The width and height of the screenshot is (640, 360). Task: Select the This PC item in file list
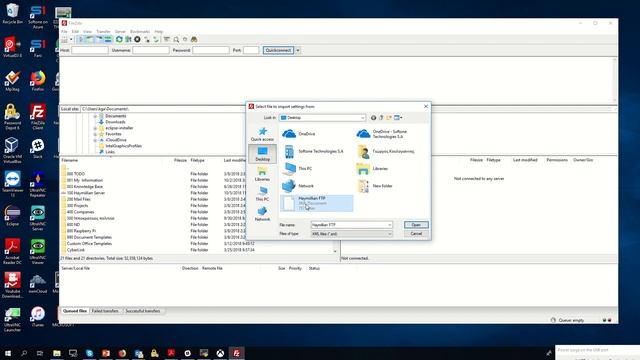pos(297,169)
